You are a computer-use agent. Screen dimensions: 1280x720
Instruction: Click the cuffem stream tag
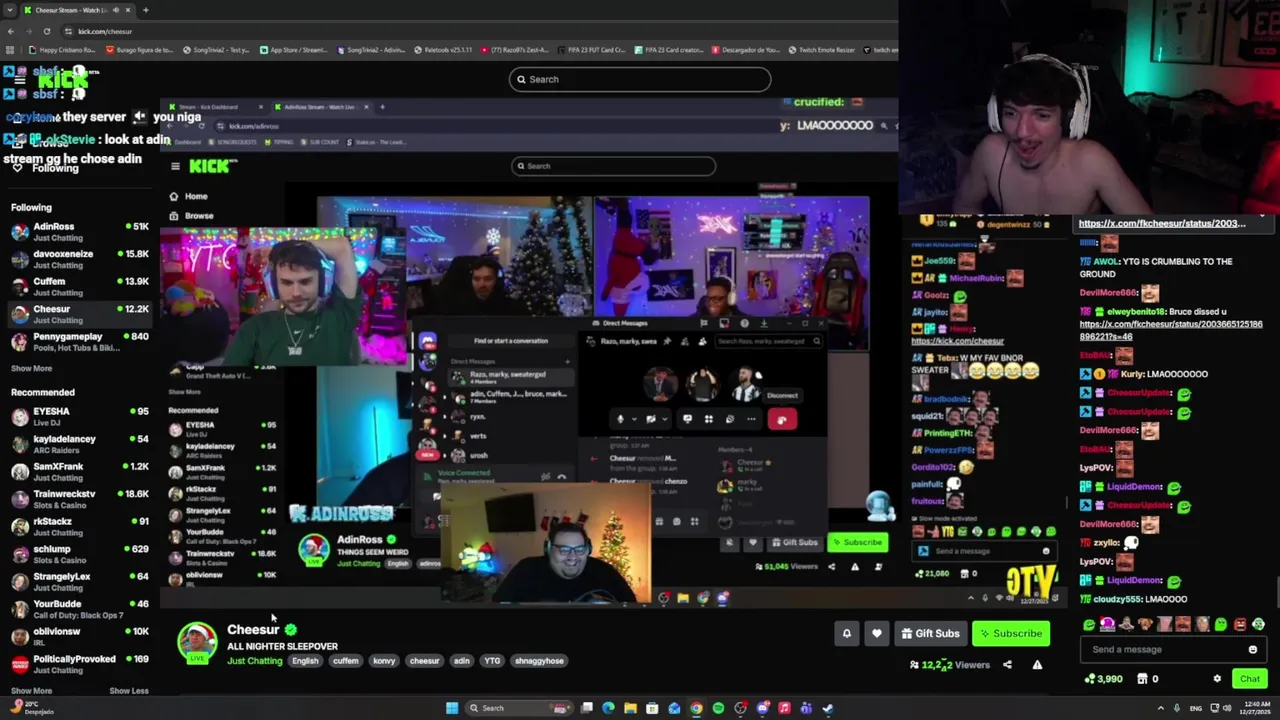pyautogui.click(x=345, y=661)
